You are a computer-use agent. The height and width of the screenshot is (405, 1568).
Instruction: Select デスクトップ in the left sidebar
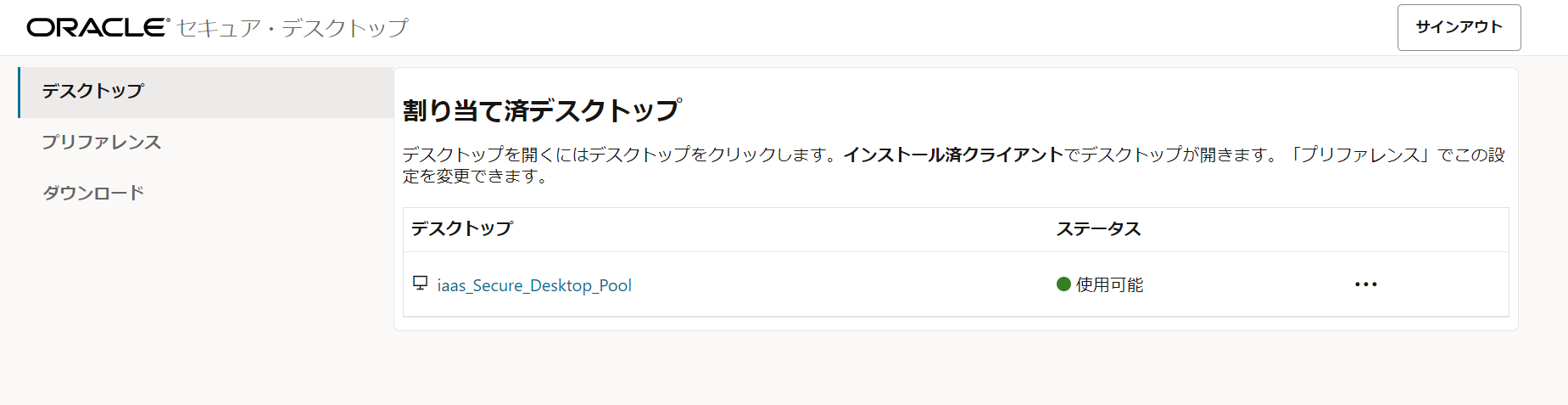93,91
